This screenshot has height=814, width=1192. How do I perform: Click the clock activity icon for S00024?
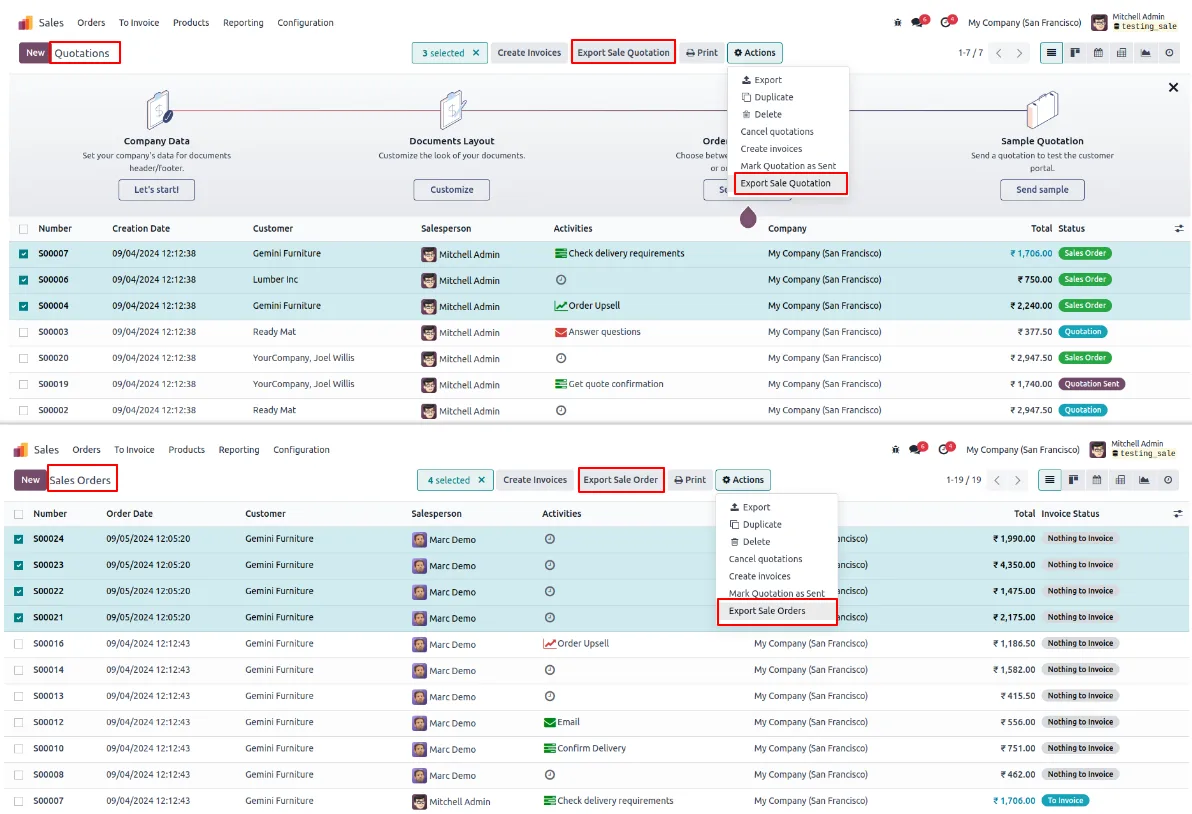pyautogui.click(x=550, y=539)
